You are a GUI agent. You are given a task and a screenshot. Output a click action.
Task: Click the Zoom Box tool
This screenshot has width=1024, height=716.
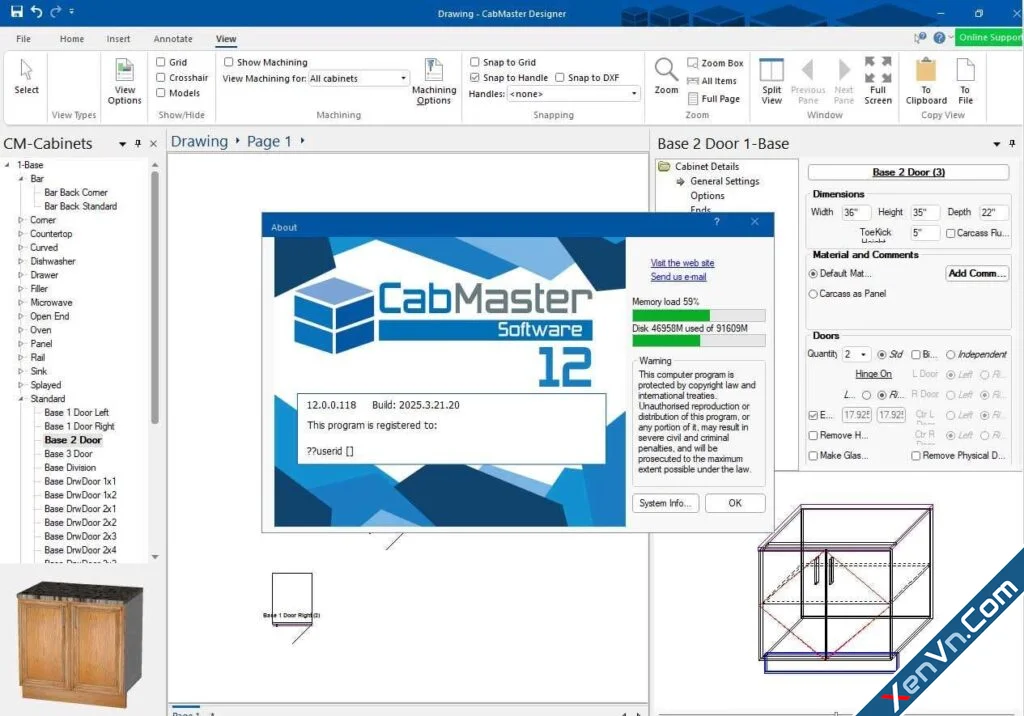tap(715, 63)
